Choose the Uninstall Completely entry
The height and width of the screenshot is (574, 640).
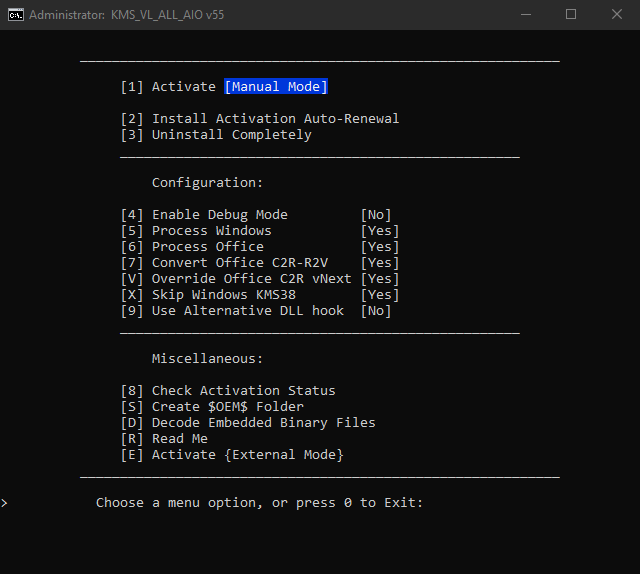[216, 135]
